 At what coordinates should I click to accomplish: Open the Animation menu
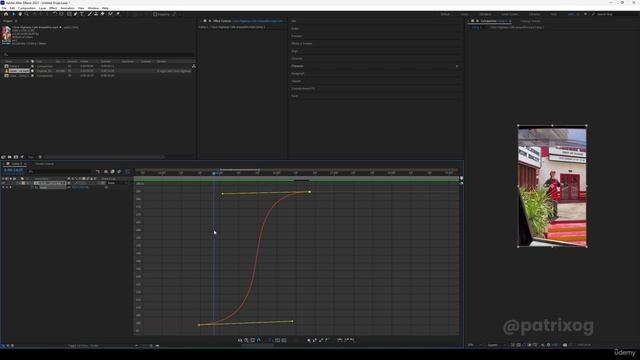[x=67, y=8]
